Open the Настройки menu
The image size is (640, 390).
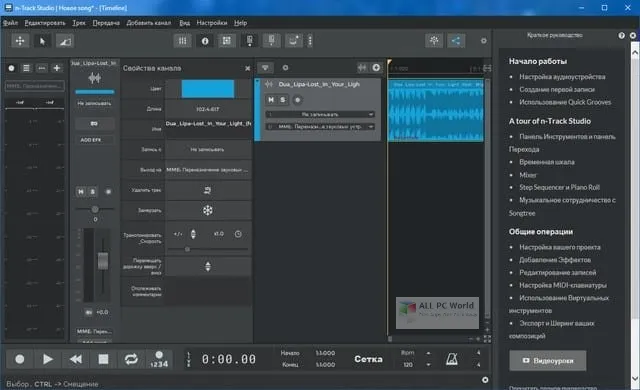212,23
